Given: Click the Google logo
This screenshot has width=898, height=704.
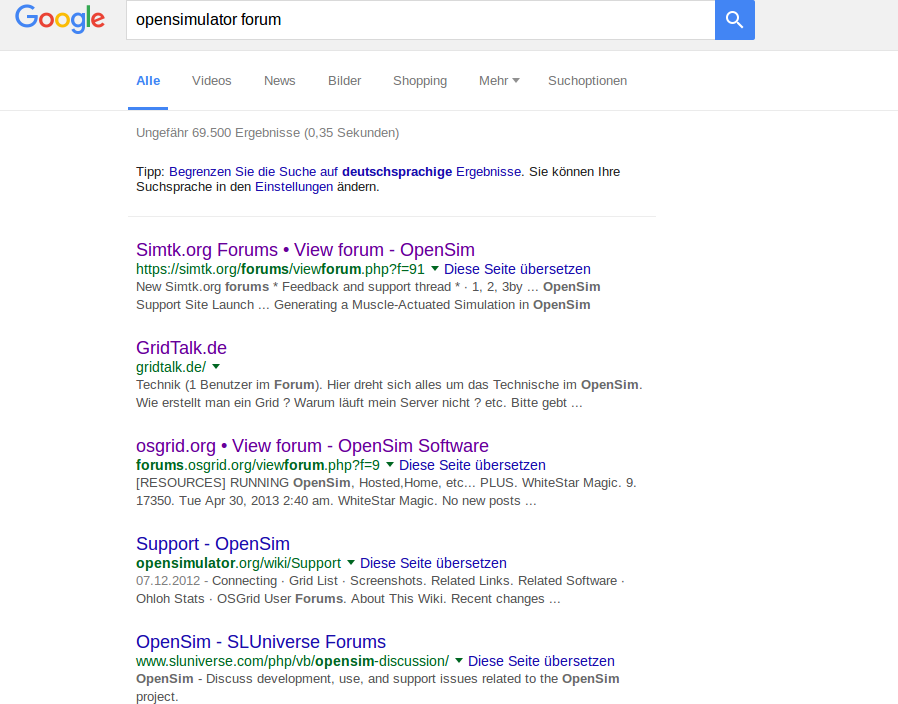Looking at the screenshot, I should tap(60, 19).
